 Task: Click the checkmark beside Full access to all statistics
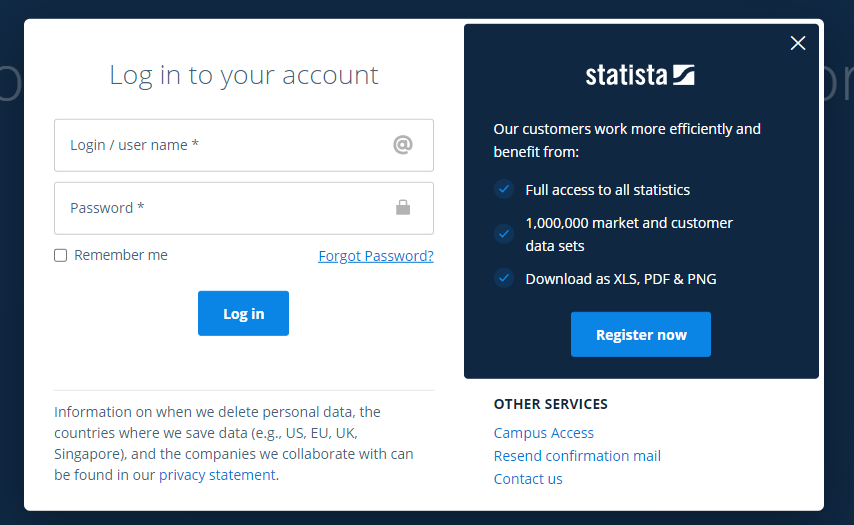pos(504,189)
